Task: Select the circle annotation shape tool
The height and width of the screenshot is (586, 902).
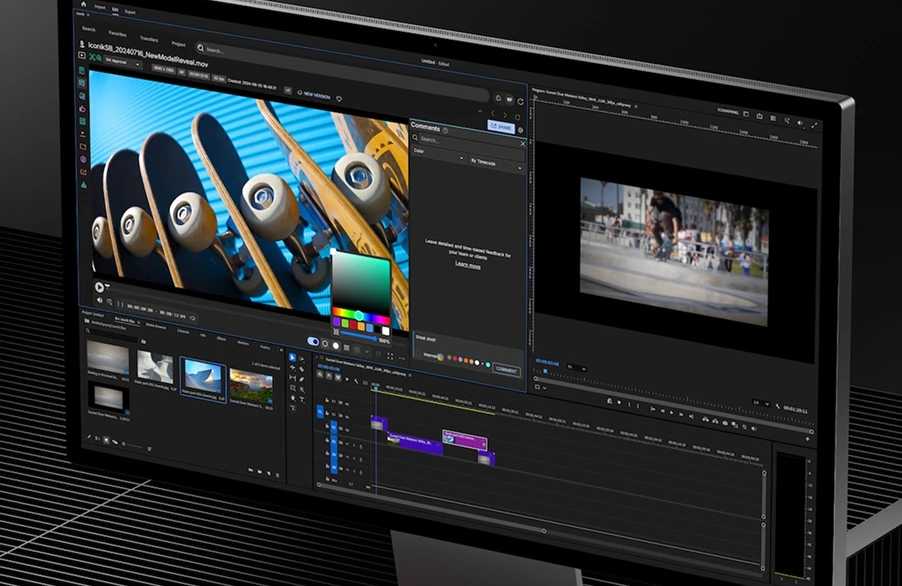Action: (325, 344)
